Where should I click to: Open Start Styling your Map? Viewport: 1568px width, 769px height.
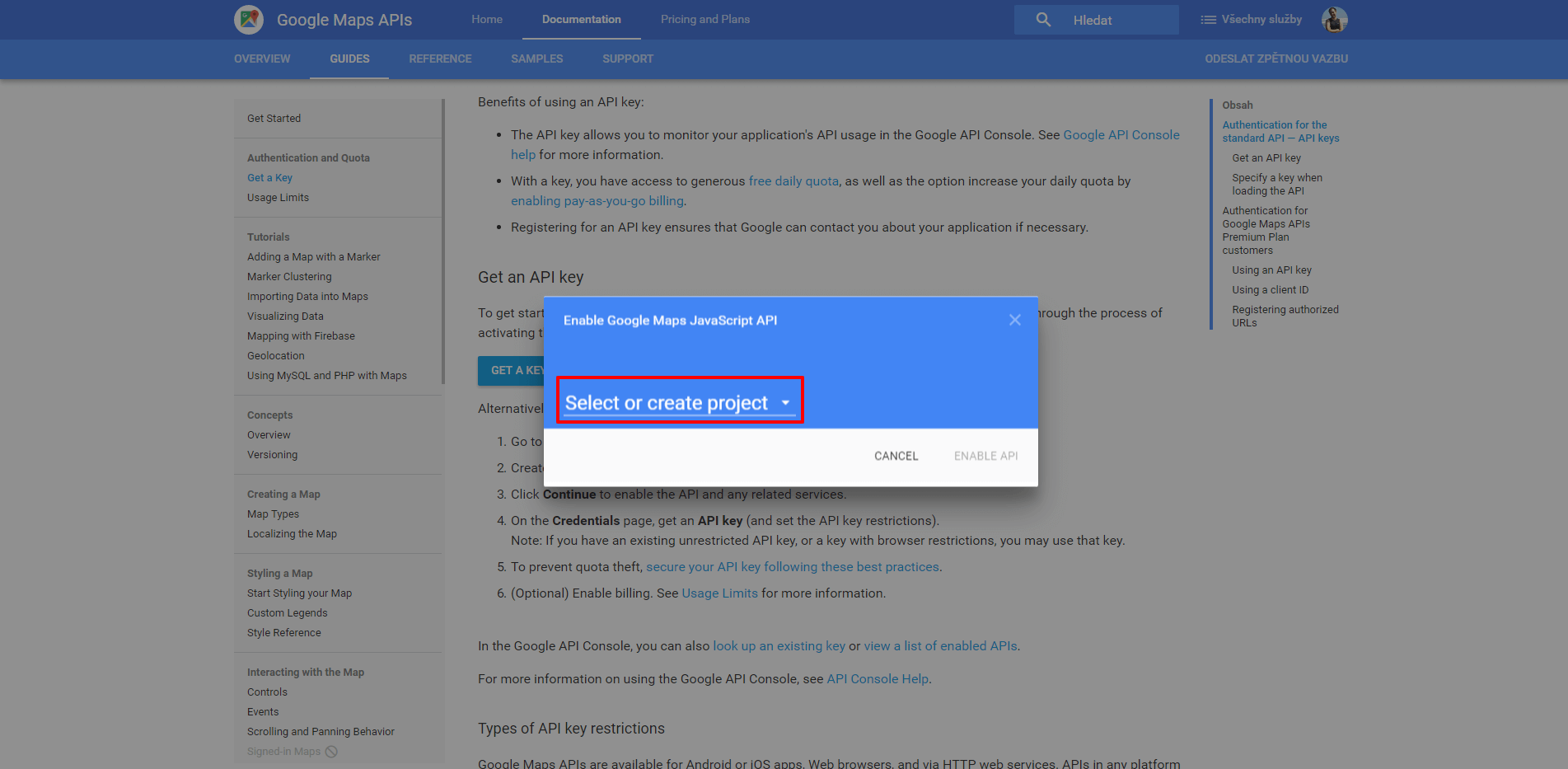[299, 593]
